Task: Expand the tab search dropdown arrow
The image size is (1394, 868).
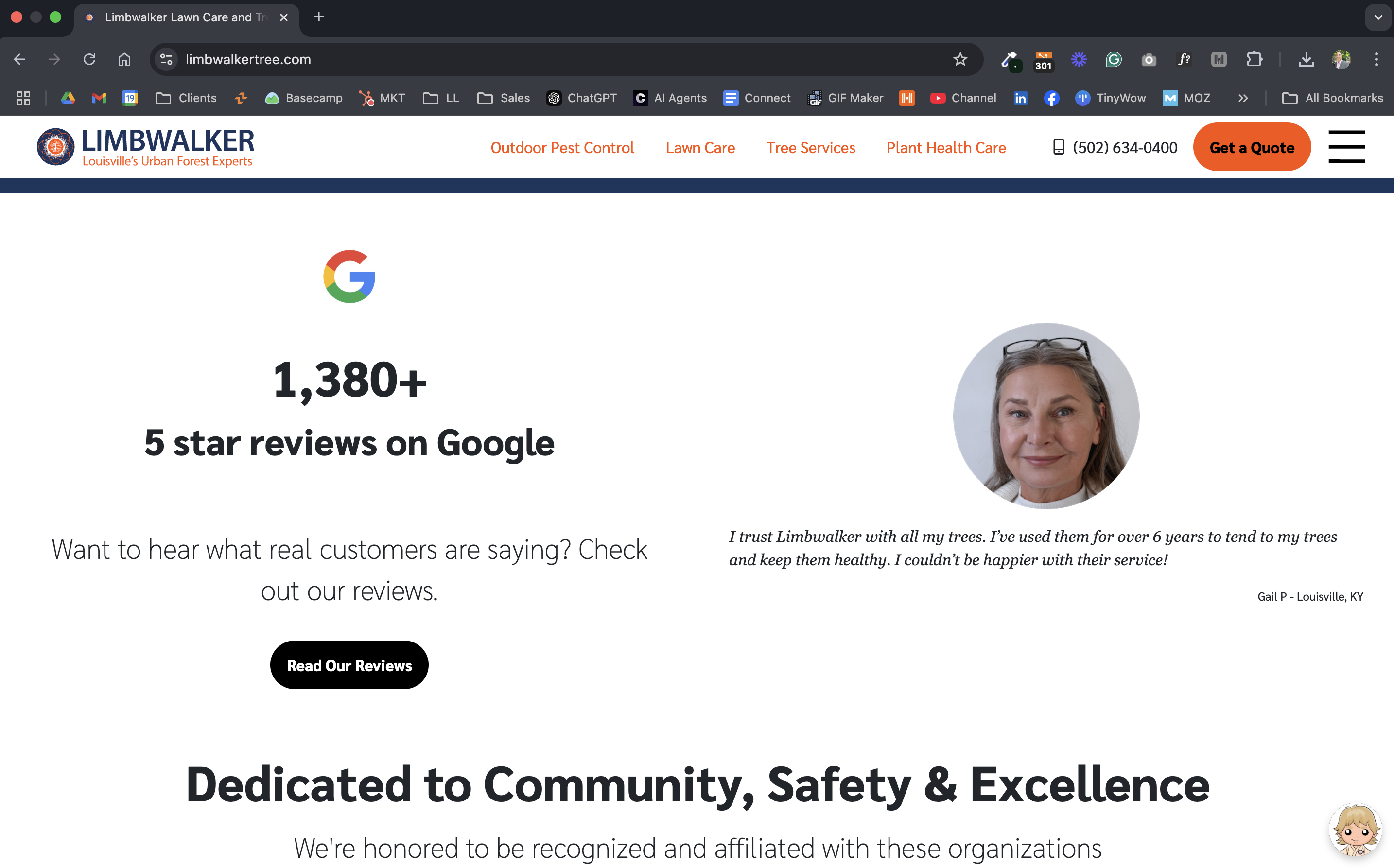Action: [1378, 17]
